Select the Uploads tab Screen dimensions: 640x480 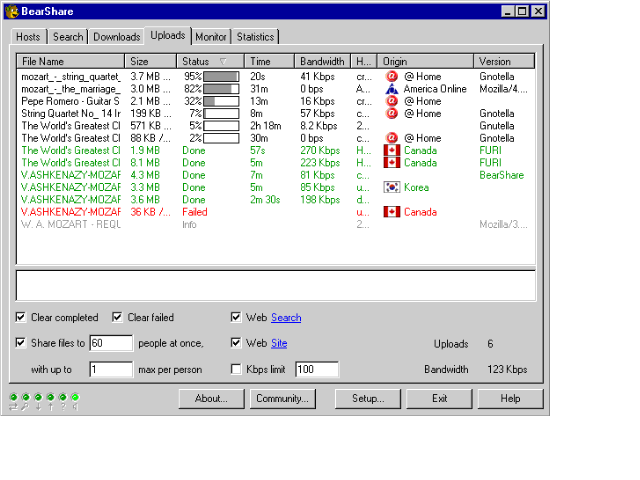(x=168, y=36)
